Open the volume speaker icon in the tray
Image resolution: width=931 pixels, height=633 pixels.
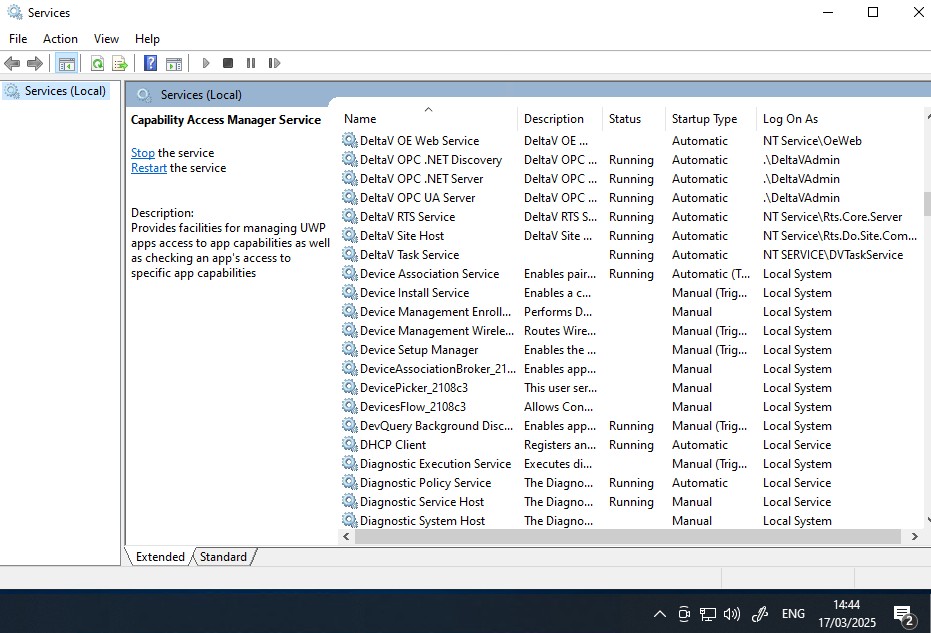(732, 613)
